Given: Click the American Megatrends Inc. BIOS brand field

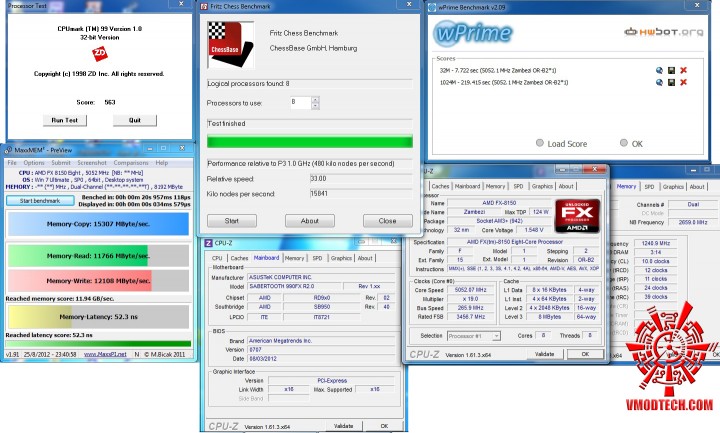Looking at the screenshot, I should (x=321, y=341).
